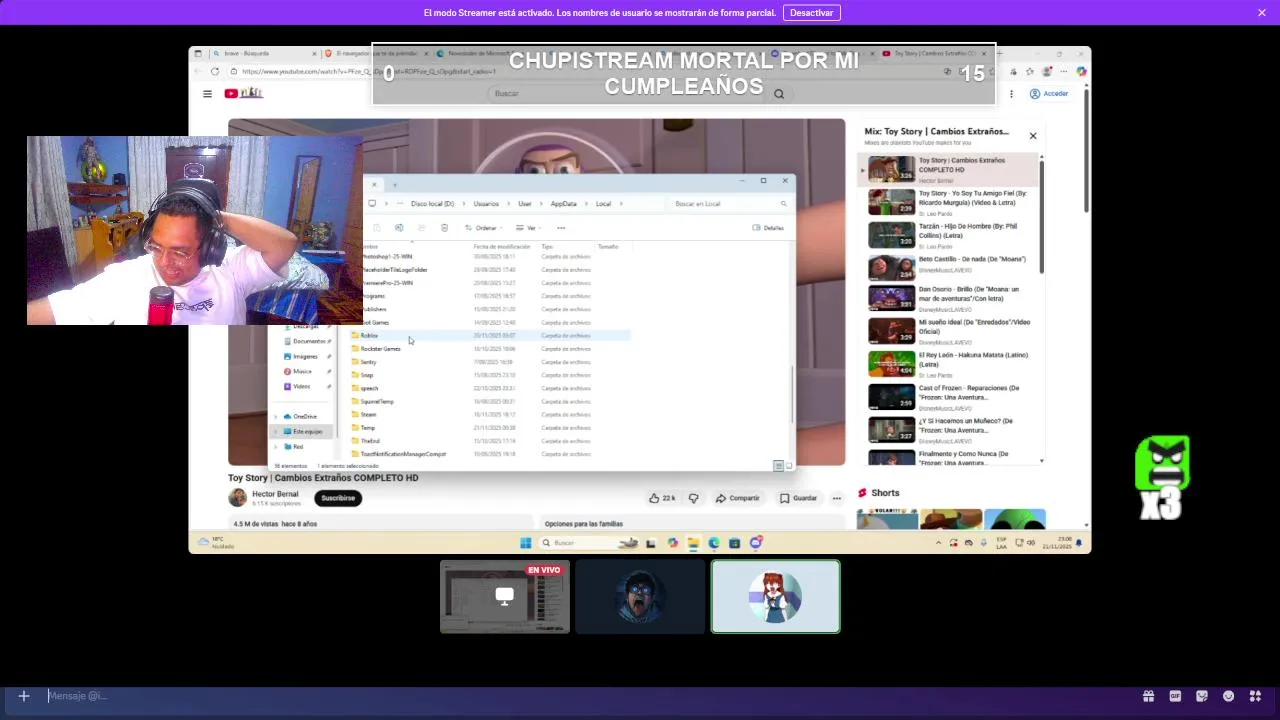Click the 'Fecha de modificación' column header
The image size is (1280, 720).
502,246
